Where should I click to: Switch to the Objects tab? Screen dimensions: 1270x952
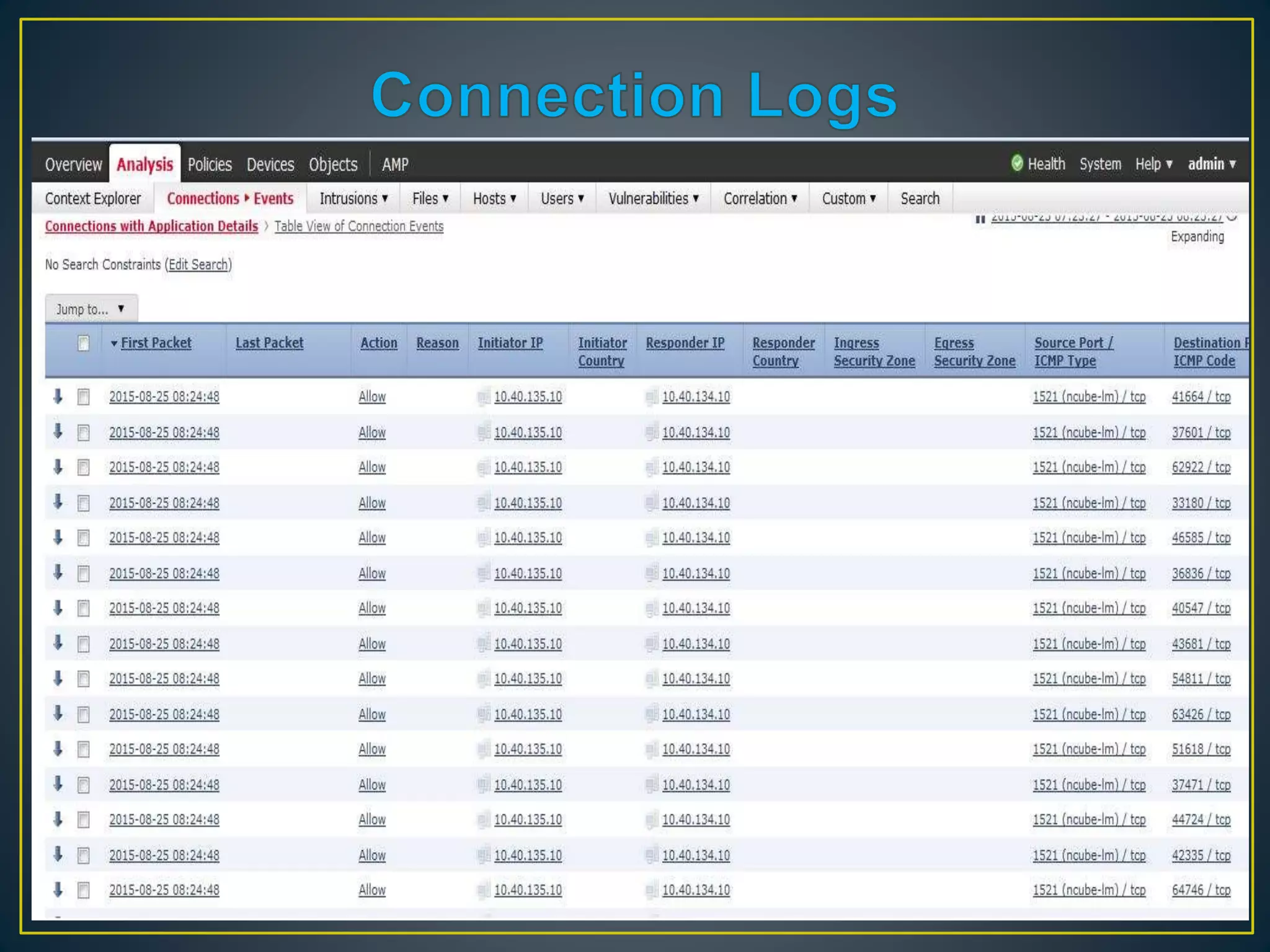(333, 164)
